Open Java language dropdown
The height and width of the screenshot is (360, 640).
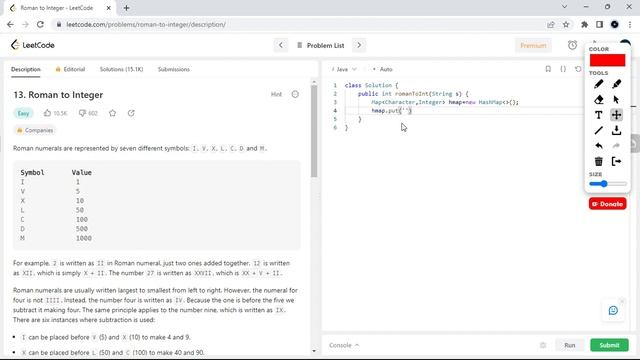point(344,69)
